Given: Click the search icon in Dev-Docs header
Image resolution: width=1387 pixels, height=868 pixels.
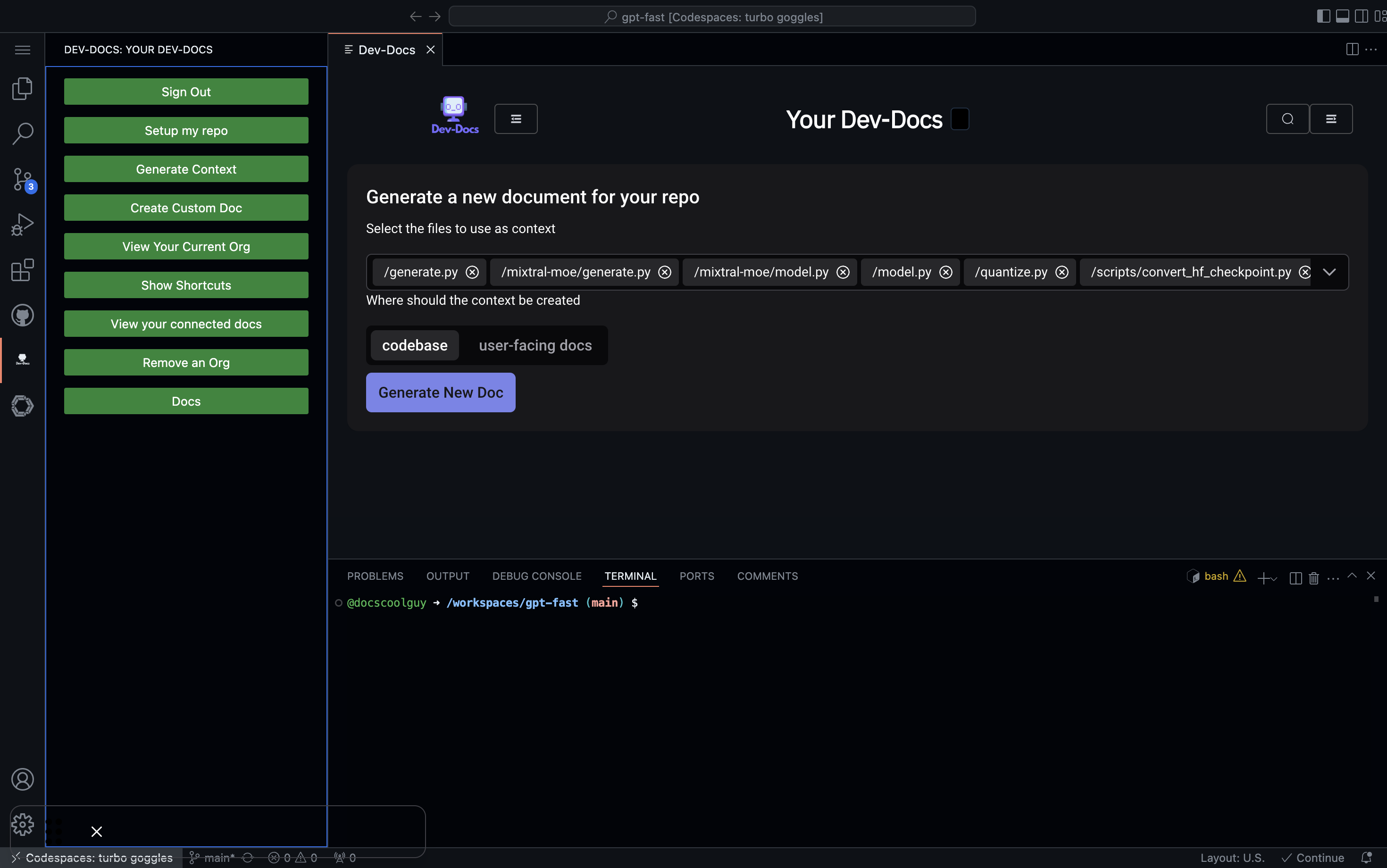Looking at the screenshot, I should click(1287, 119).
